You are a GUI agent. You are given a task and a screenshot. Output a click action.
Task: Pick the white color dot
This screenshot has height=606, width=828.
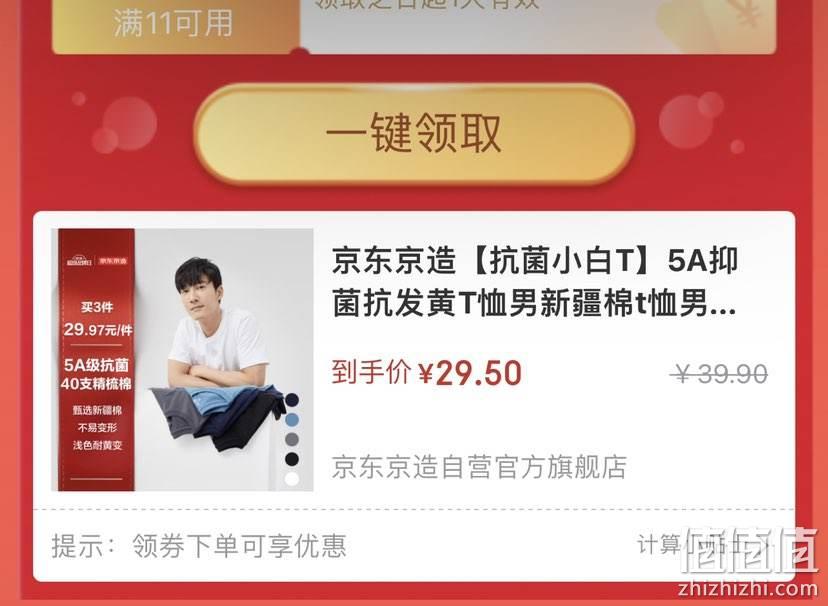(291, 479)
